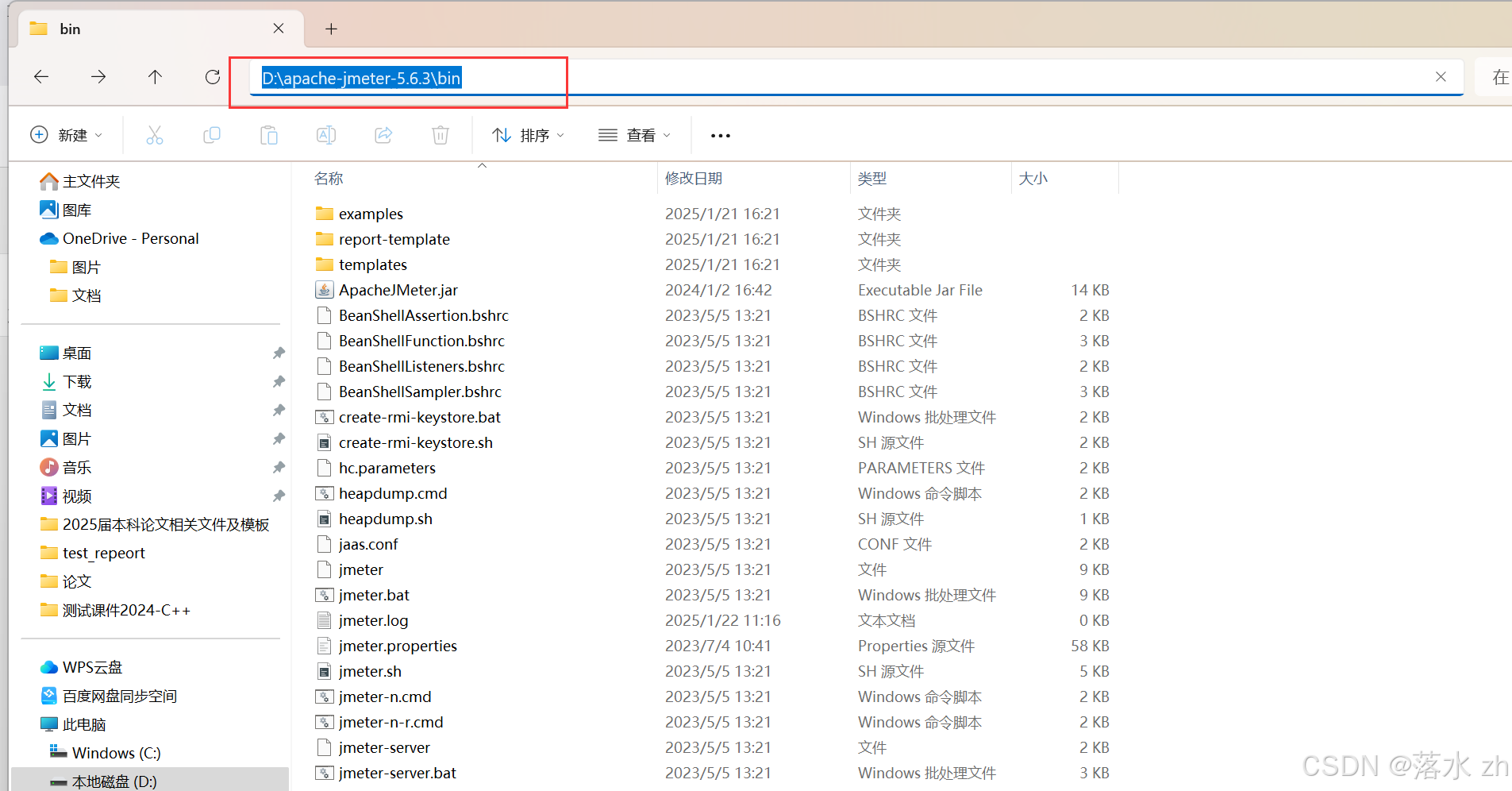Click the Share icon
The image size is (1512, 791).
click(383, 135)
